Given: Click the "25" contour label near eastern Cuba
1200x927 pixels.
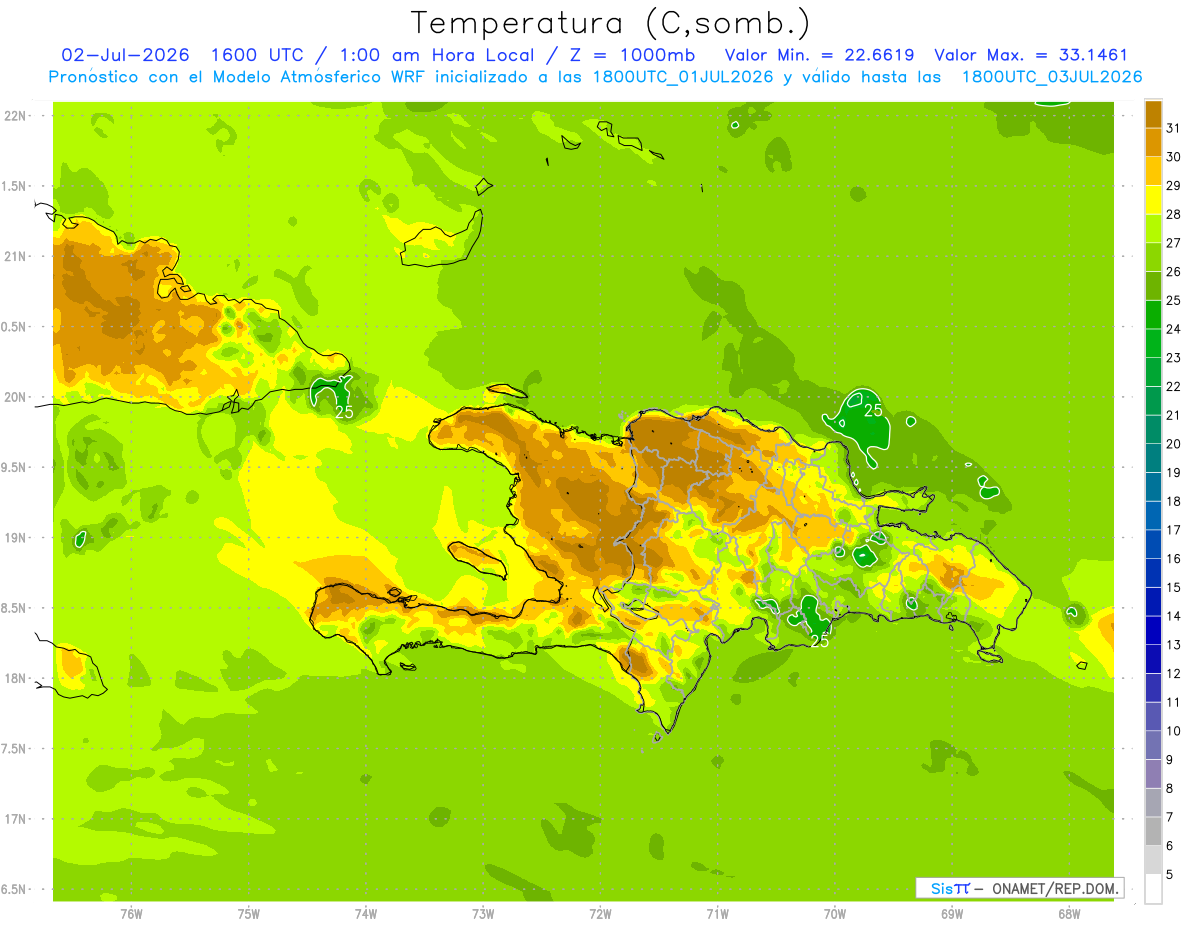Looking at the screenshot, I should click(x=344, y=411).
